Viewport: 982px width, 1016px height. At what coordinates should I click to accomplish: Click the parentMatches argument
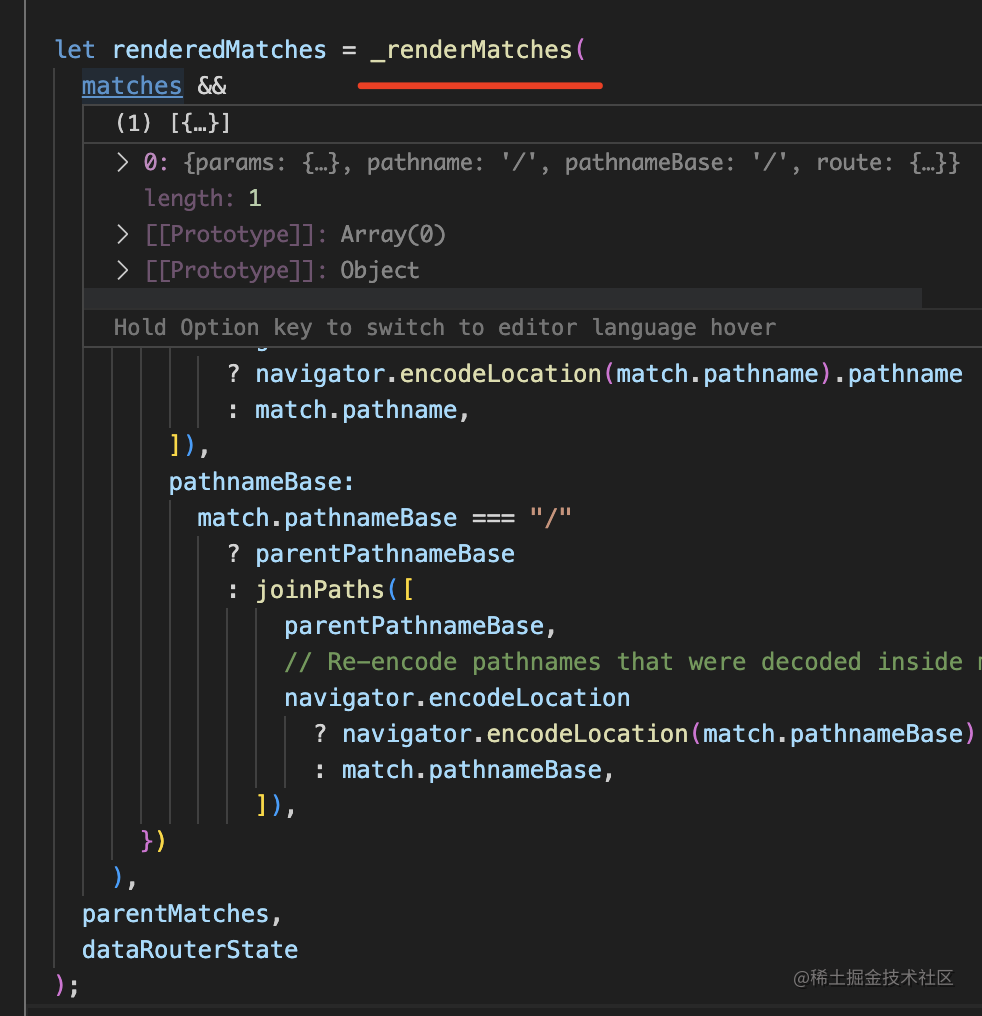tap(176, 914)
